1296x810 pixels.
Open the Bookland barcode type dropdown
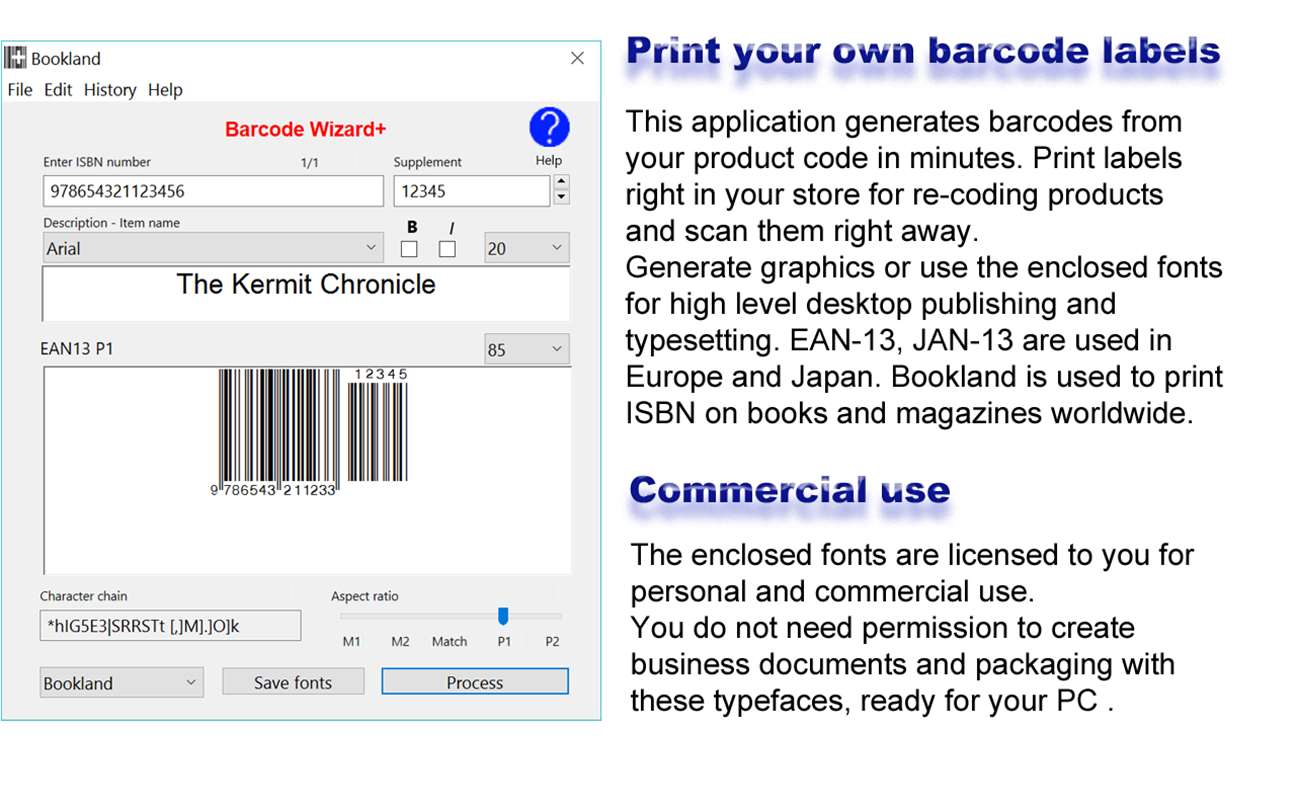pos(122,683)
